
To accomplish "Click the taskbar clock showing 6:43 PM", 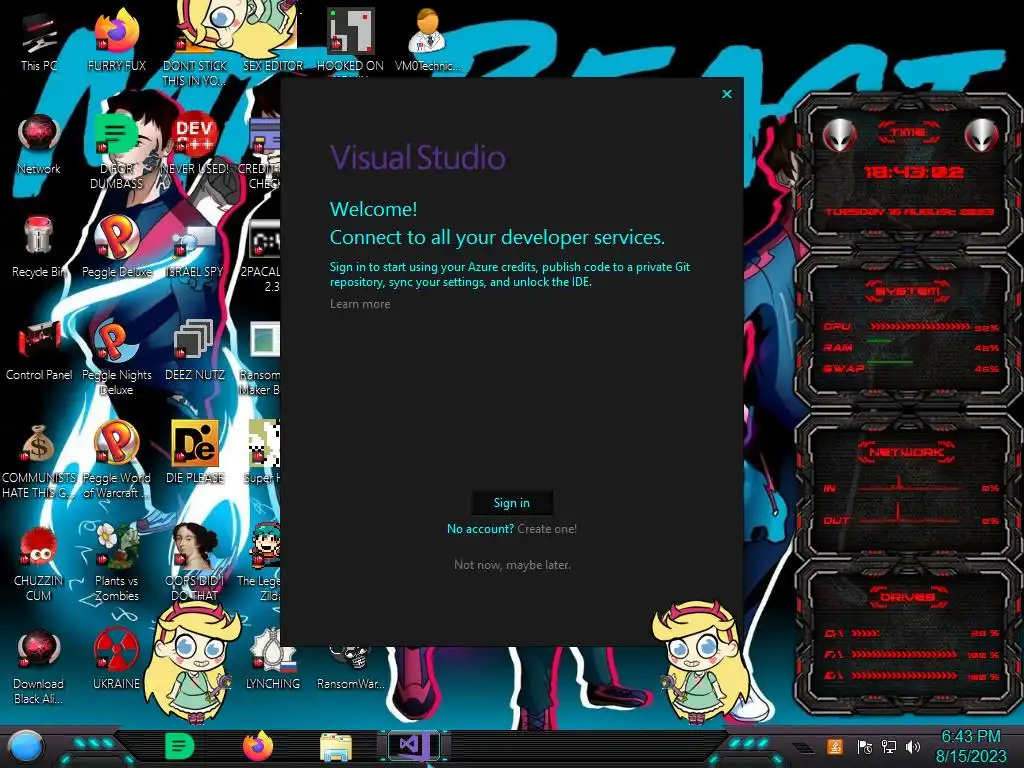I will pyautogui.click(x=971, y=746).
